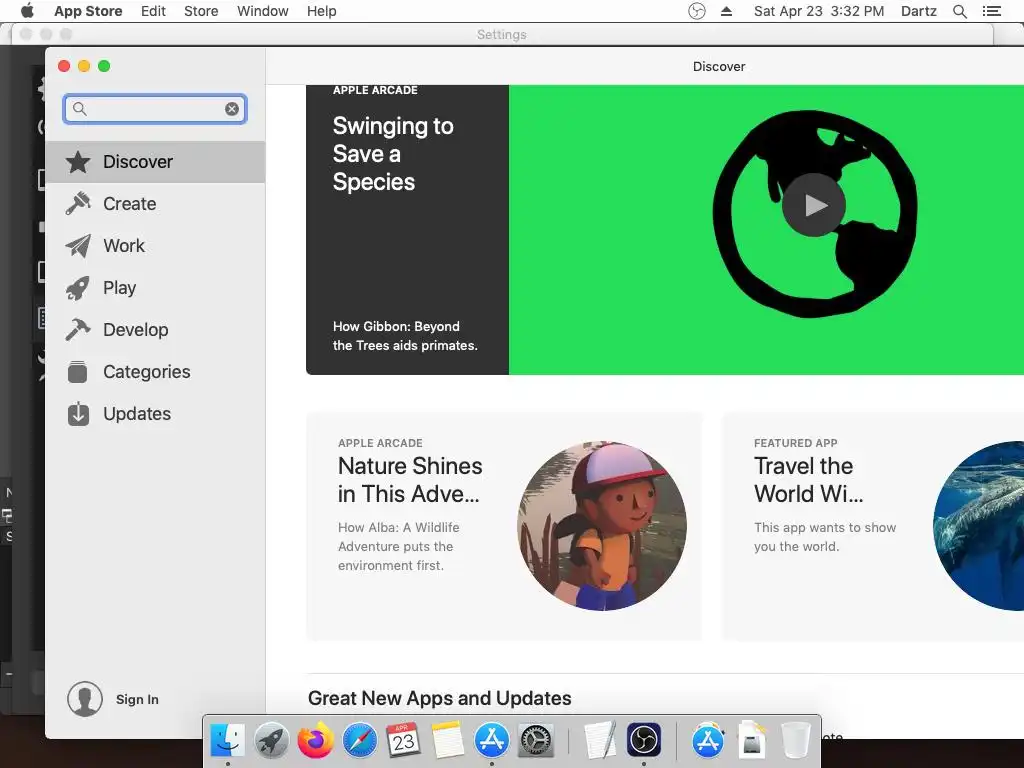The width and height of the screenshot is (1024, 768).
Task: Open the Applications folder in Dock
Action: [707, 741]
